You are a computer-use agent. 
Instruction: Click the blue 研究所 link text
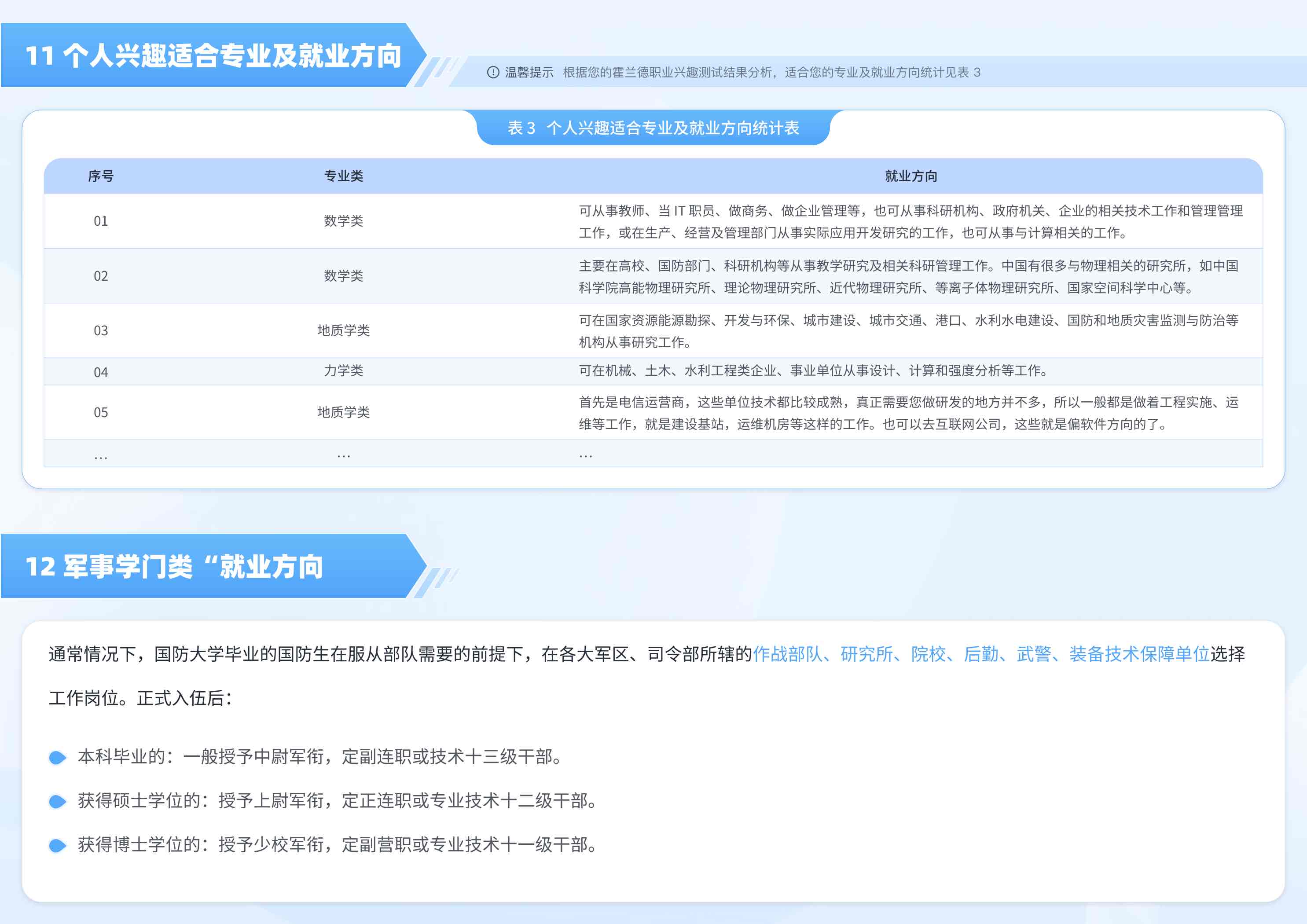click(x=866, y=654)
